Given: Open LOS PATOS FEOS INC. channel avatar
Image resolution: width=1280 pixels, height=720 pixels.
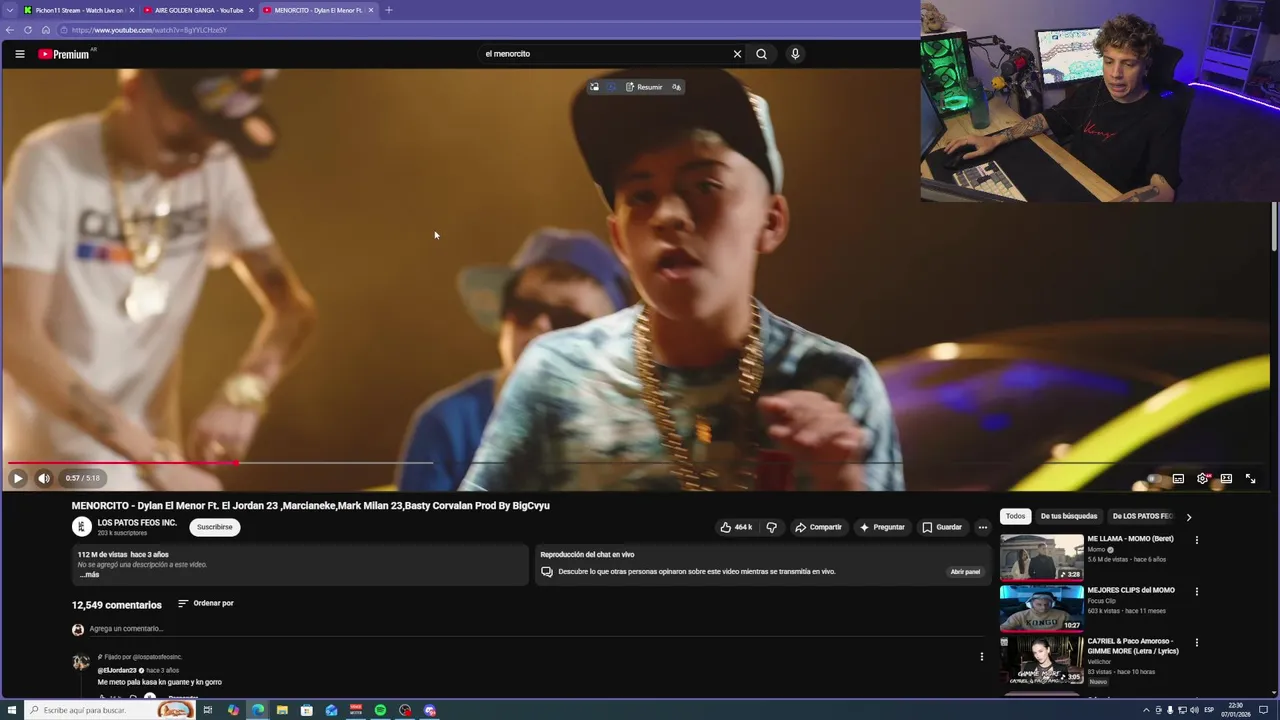Looking at the screenshot, I should point(81,527).
